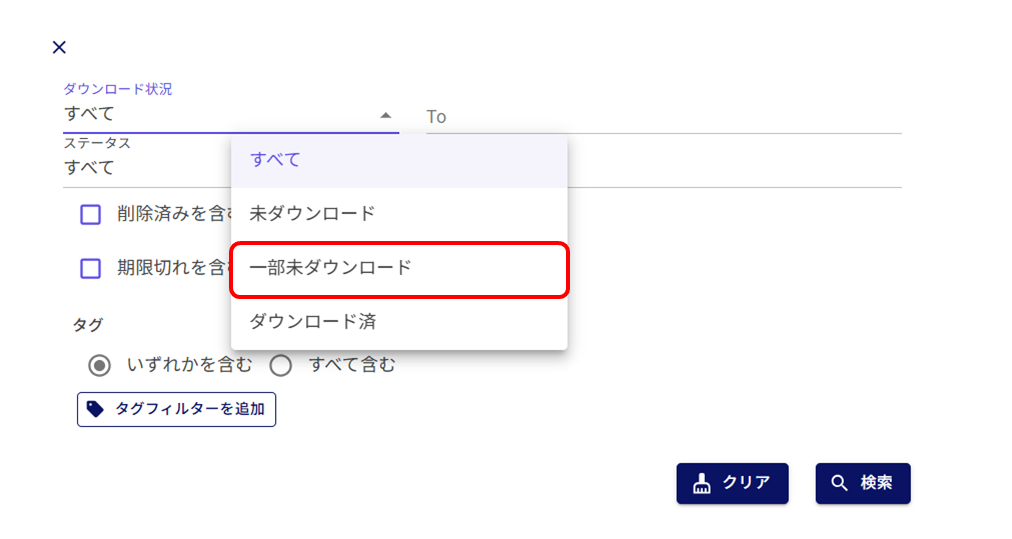Enable the 削除済みを含む checkbox
Screen dimensions: 1012x539
tap(91, 214)
